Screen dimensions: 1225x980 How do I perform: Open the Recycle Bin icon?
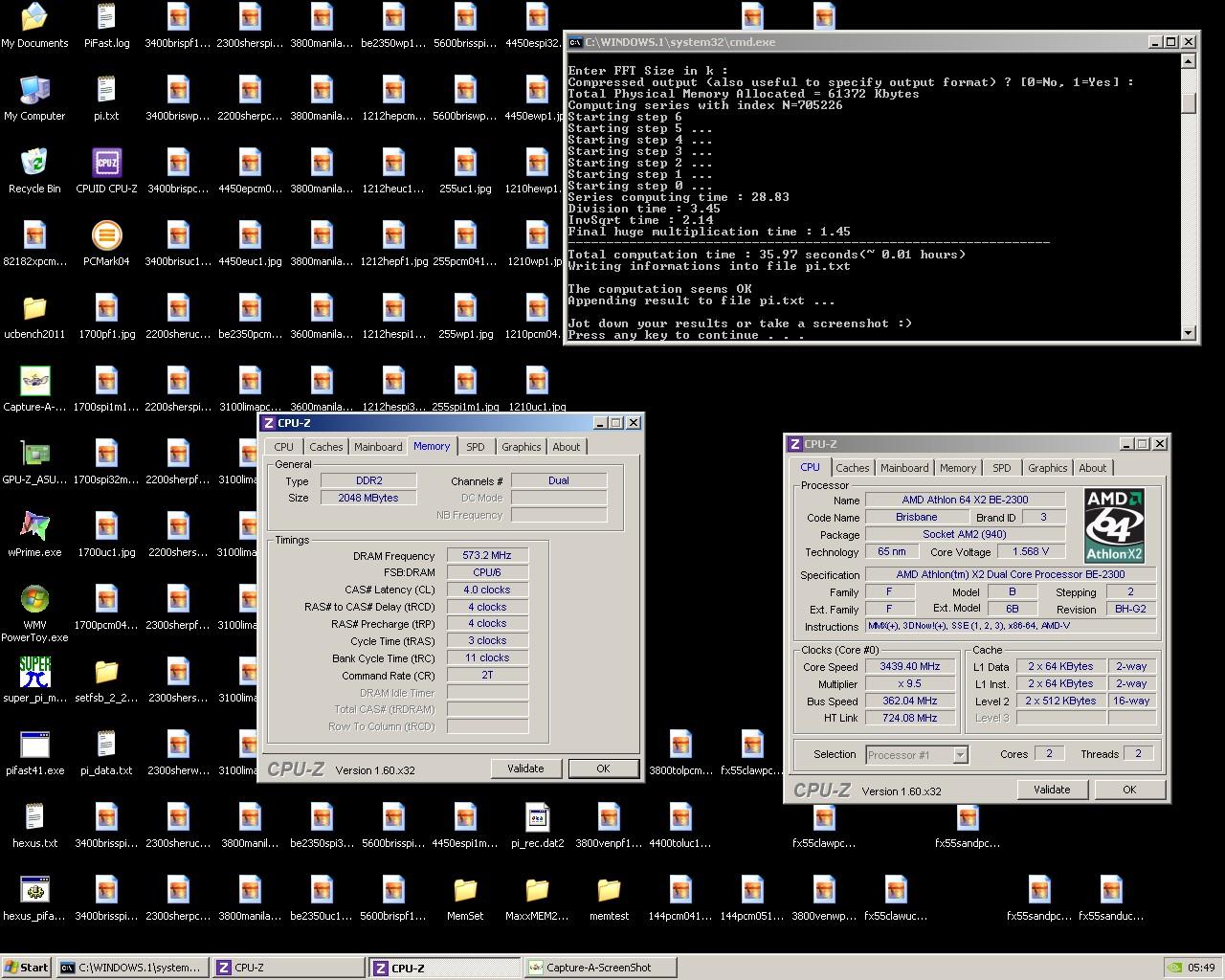[34, 171]
